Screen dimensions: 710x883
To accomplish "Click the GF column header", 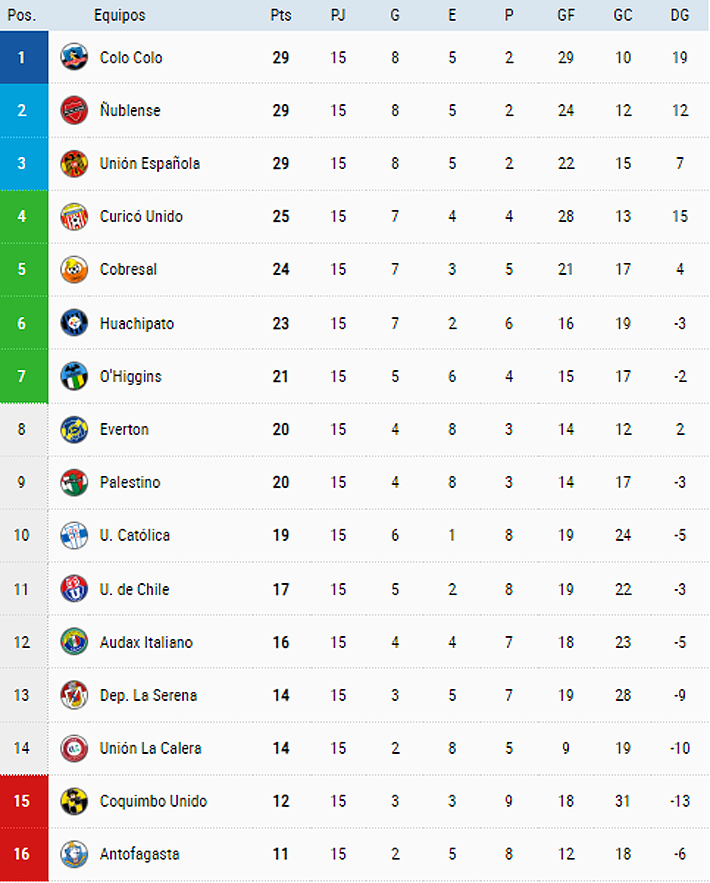I will coord(566,15).
